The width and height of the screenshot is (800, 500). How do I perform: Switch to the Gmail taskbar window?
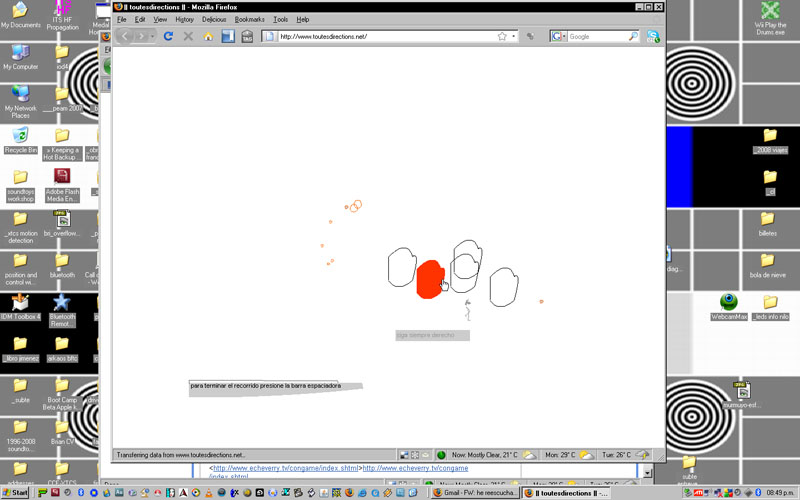476,493
